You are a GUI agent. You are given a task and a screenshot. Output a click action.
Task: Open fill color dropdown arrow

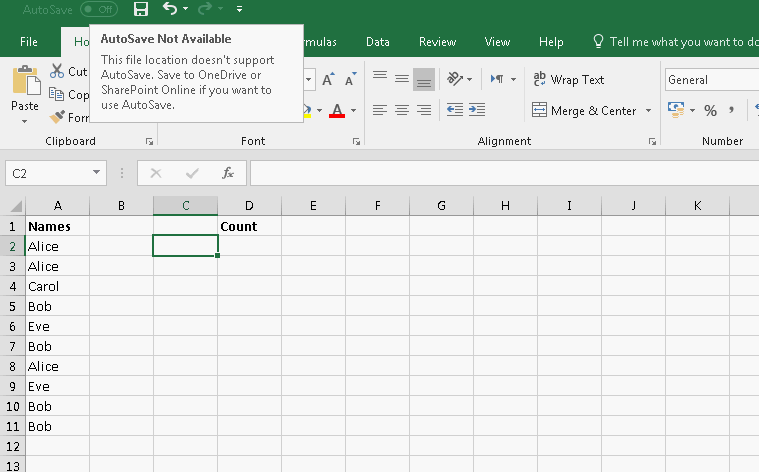point(319,110)
